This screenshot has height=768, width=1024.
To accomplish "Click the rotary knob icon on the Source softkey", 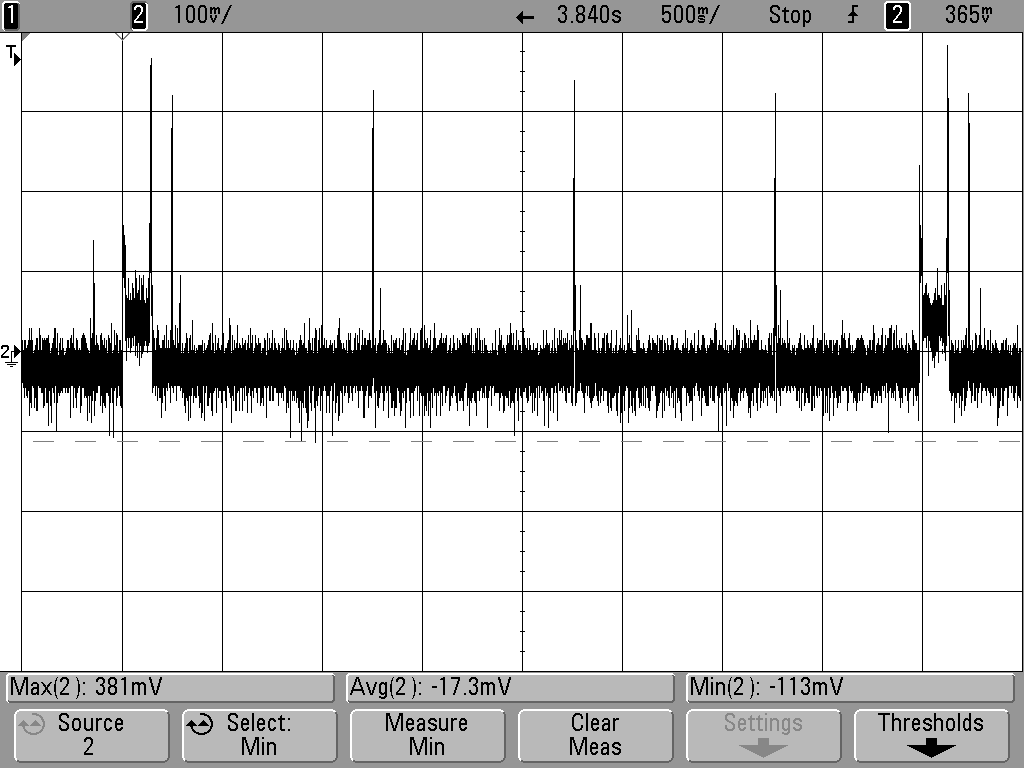I will pyautogui.click(x=31, y=724).
